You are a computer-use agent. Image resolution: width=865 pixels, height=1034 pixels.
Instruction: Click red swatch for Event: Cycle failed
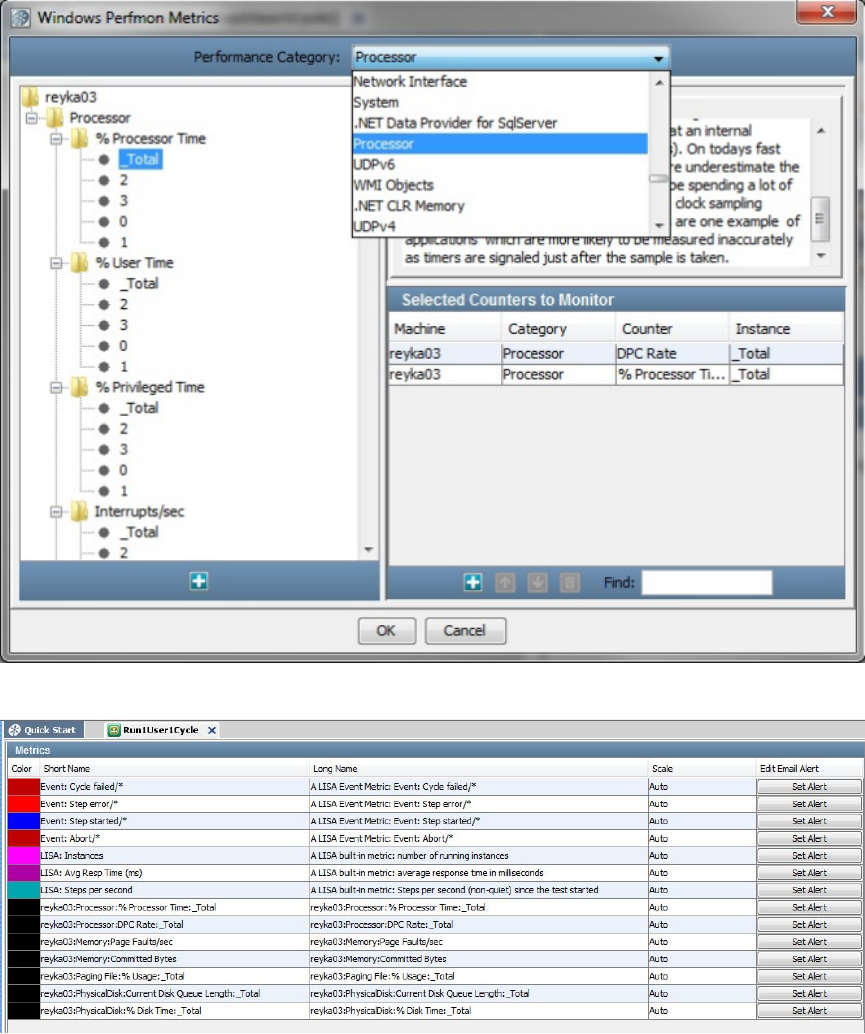[x=24, y=787]
